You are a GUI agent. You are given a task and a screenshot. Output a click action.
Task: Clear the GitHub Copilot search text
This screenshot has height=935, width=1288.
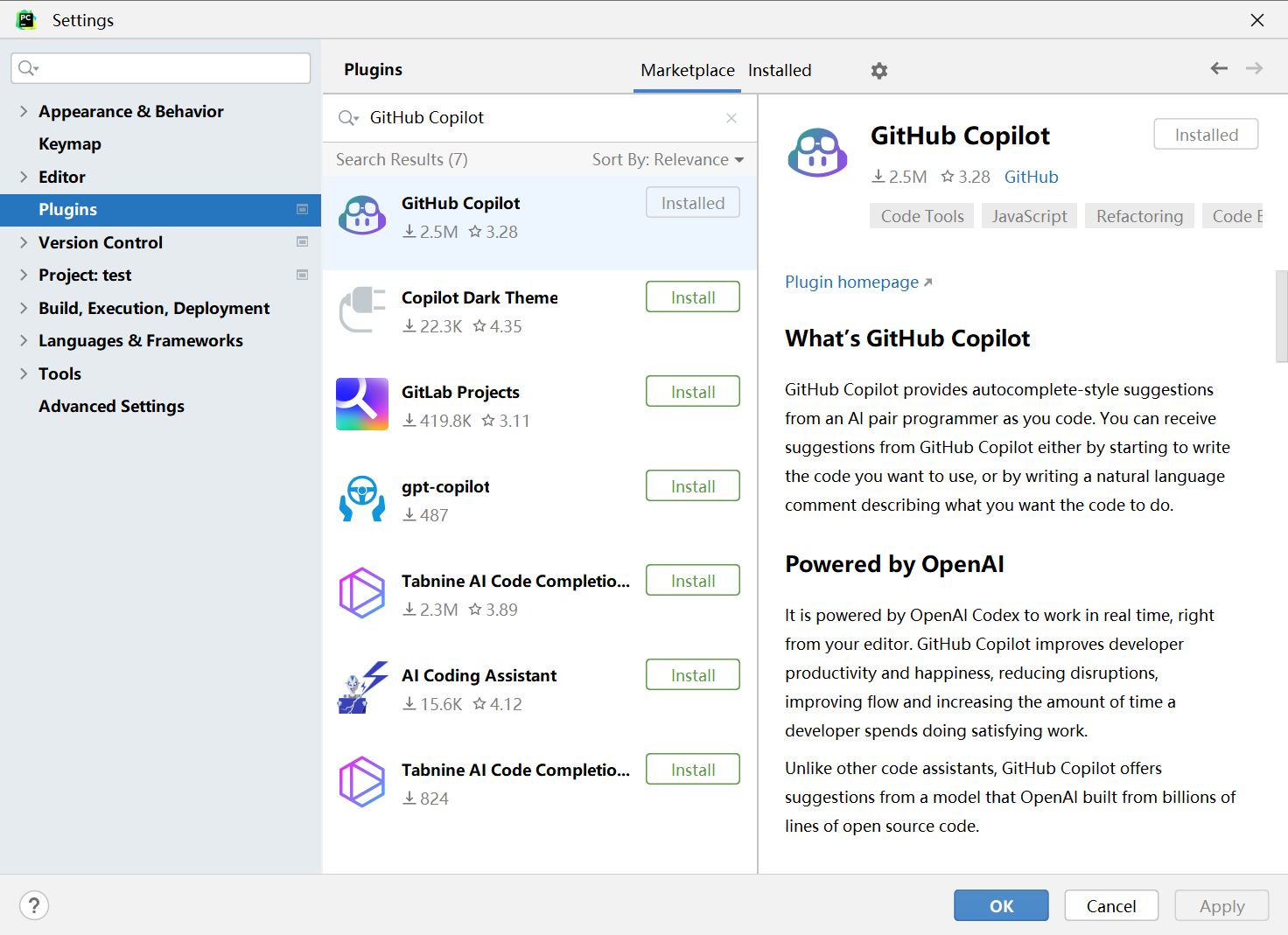pyautogui.click(x=731, y=118)
